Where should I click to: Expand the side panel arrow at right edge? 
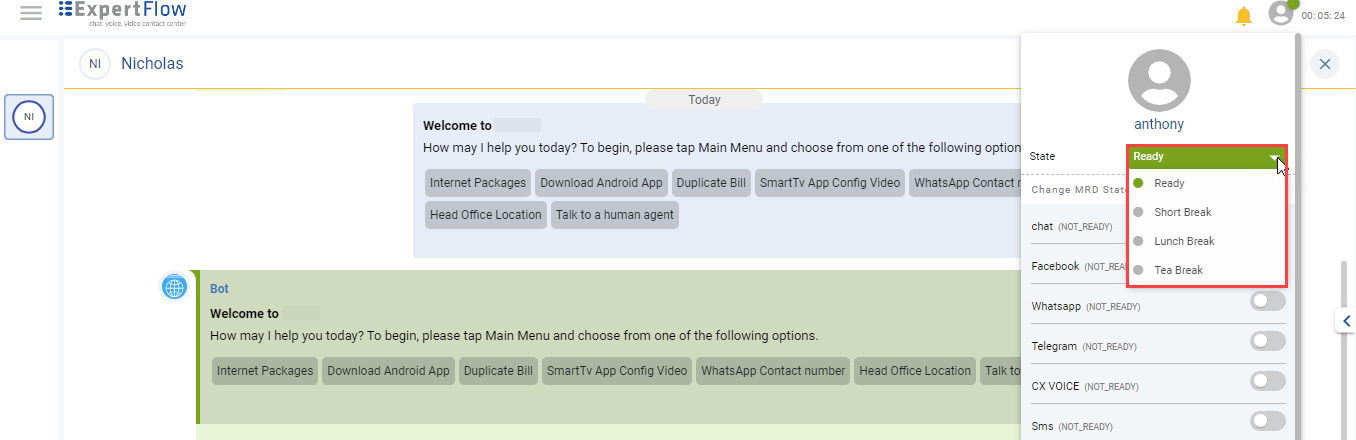coord(1346,321)
